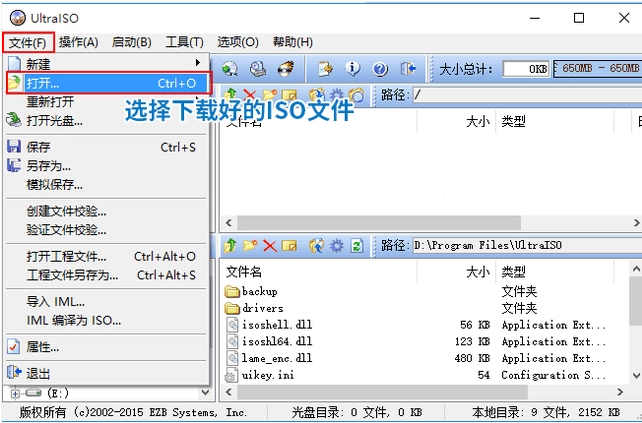Expand the 新建 submenu arrow
Viewport: 642px width, 423px height.
[198, 63]
